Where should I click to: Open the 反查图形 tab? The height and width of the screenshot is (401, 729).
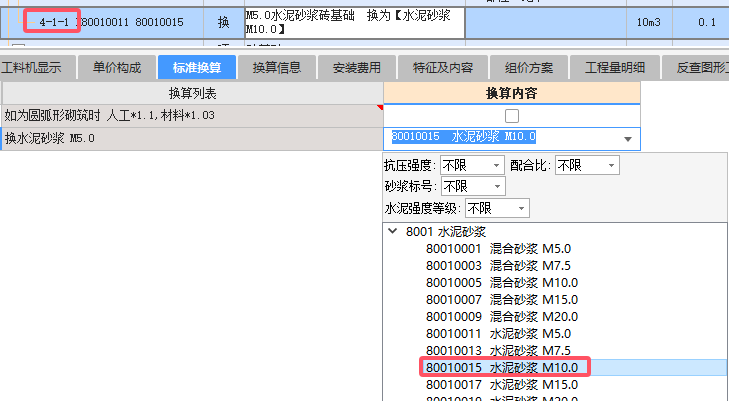click(x=696, y=67)
